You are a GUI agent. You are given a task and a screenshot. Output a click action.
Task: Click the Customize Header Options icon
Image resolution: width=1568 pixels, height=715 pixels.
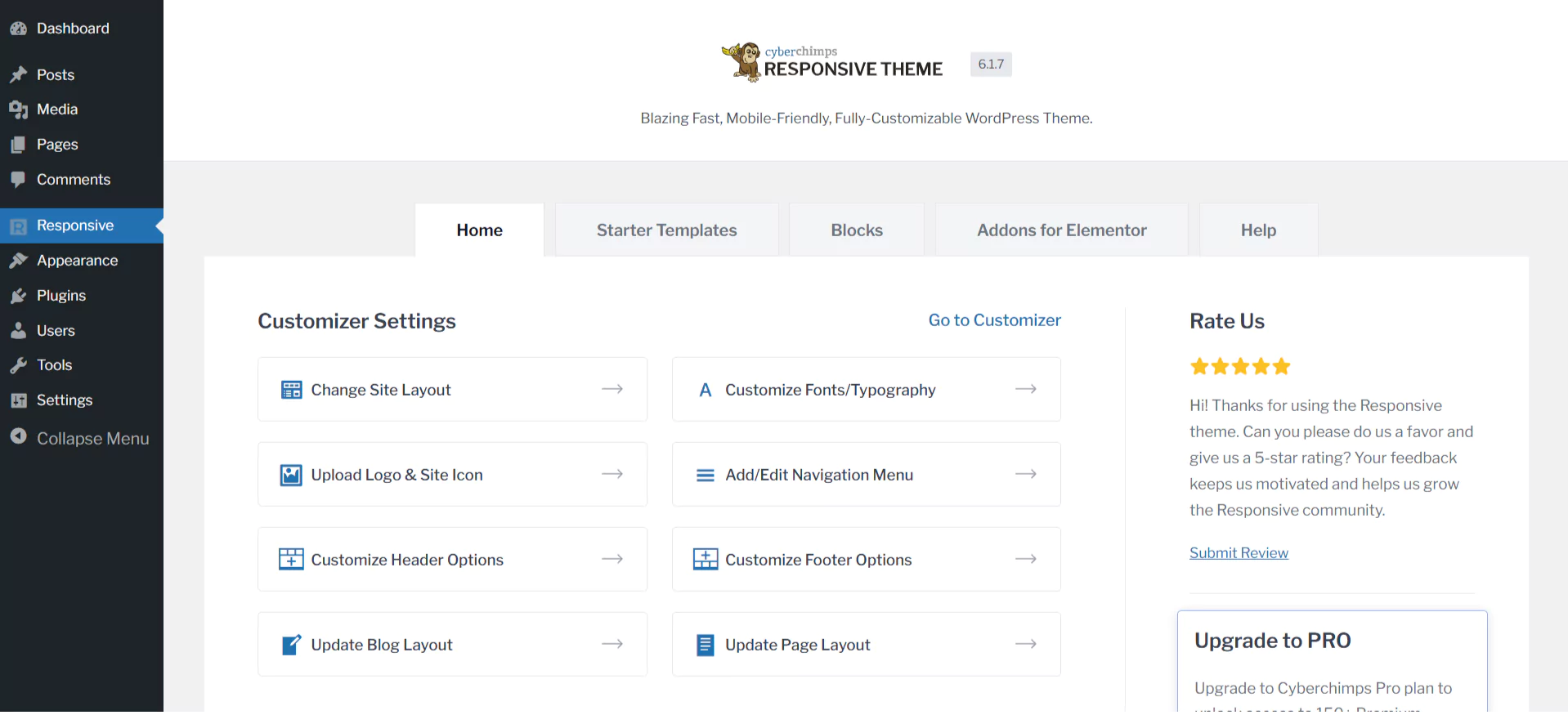pos(291,560)
